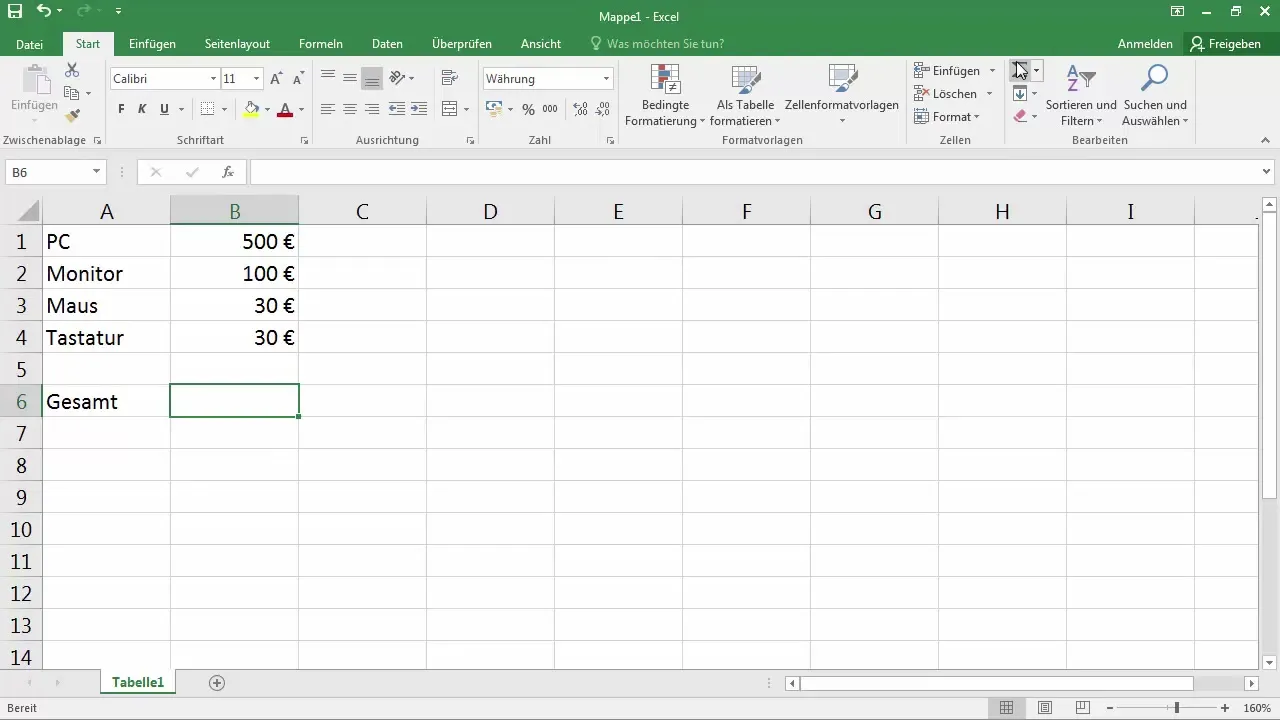Apply thousands separator 000 format
This screenshot has height=720, width=1280.
(550, 109)
